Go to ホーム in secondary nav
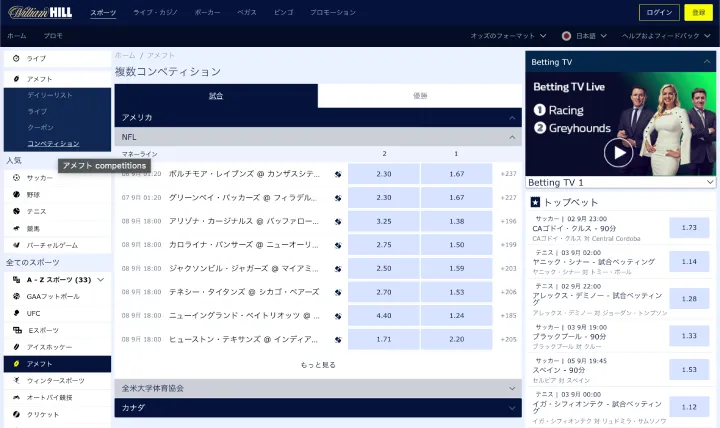The height and width of the screenshot is (428, 720). 17,36
